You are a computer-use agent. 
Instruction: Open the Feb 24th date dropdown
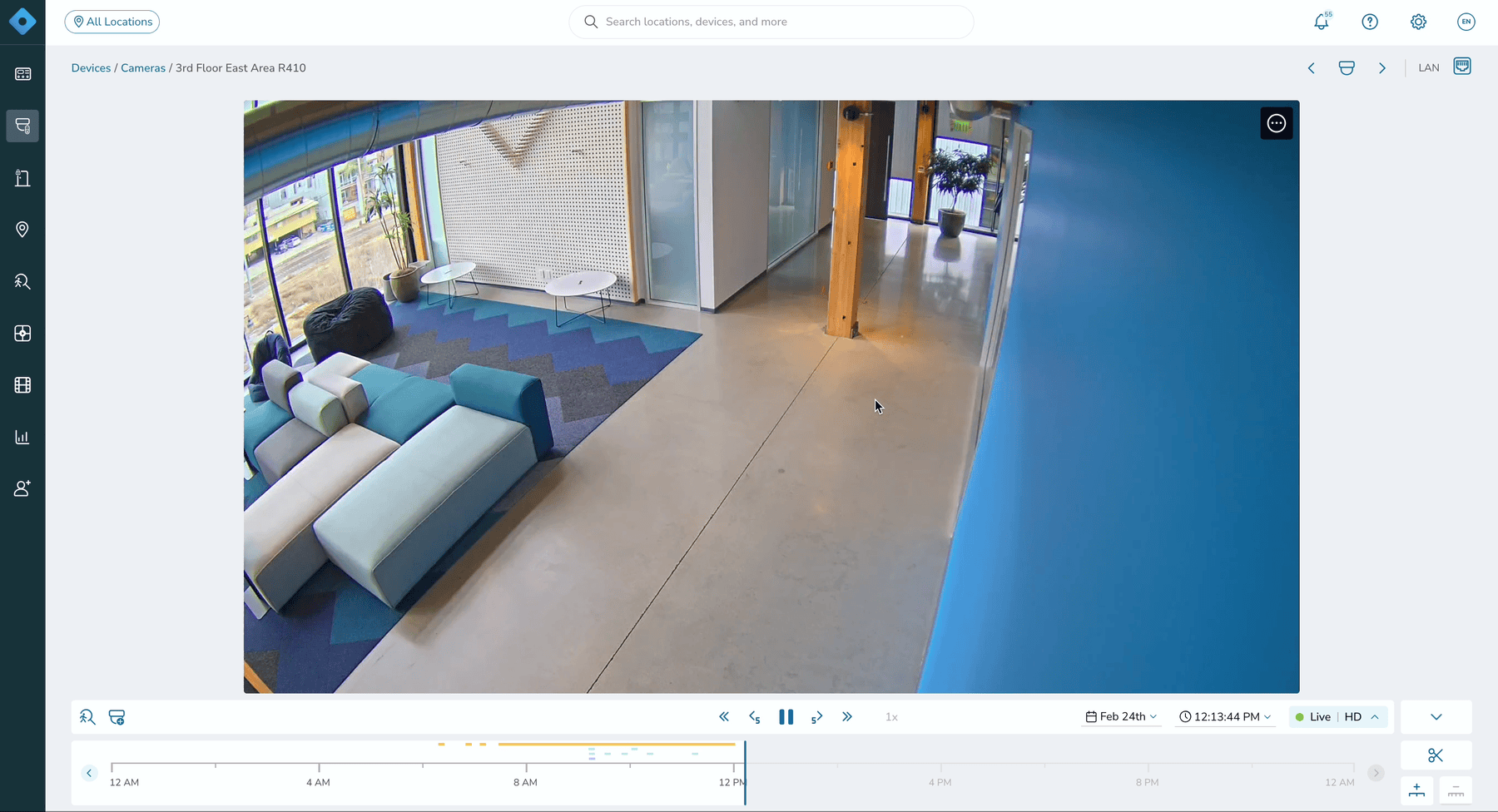click(1121, 716)
